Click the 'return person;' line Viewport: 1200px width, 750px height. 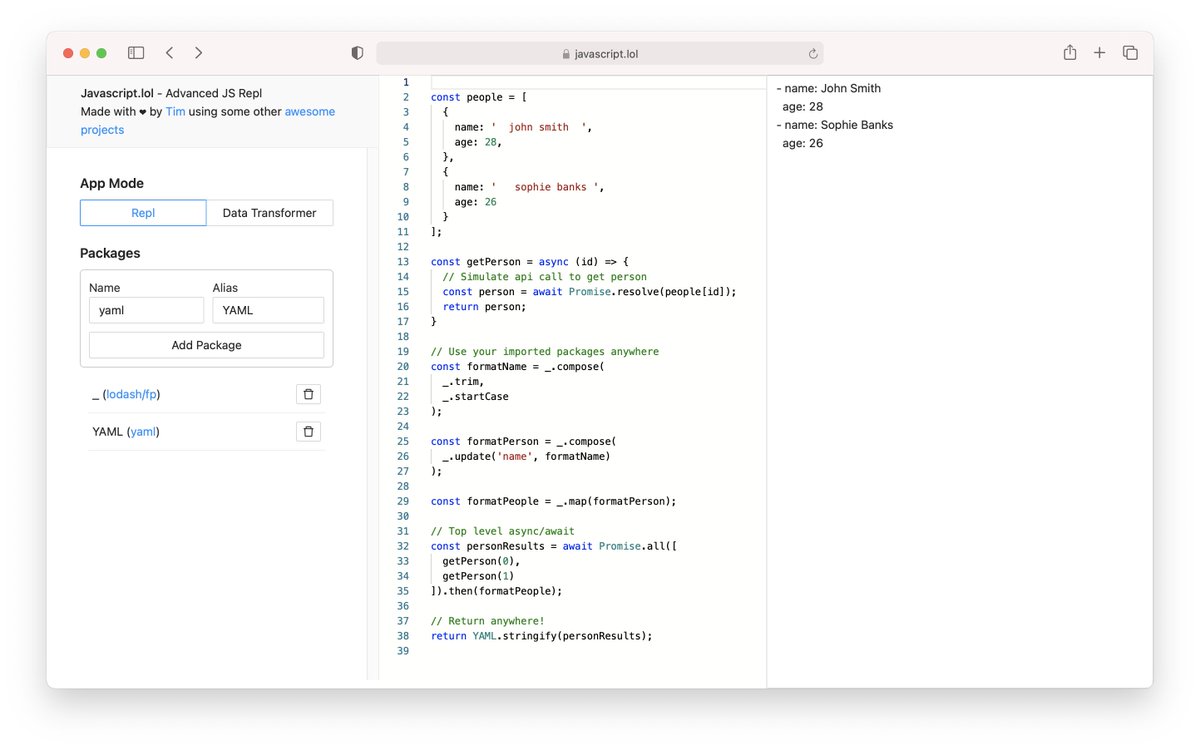484,307
